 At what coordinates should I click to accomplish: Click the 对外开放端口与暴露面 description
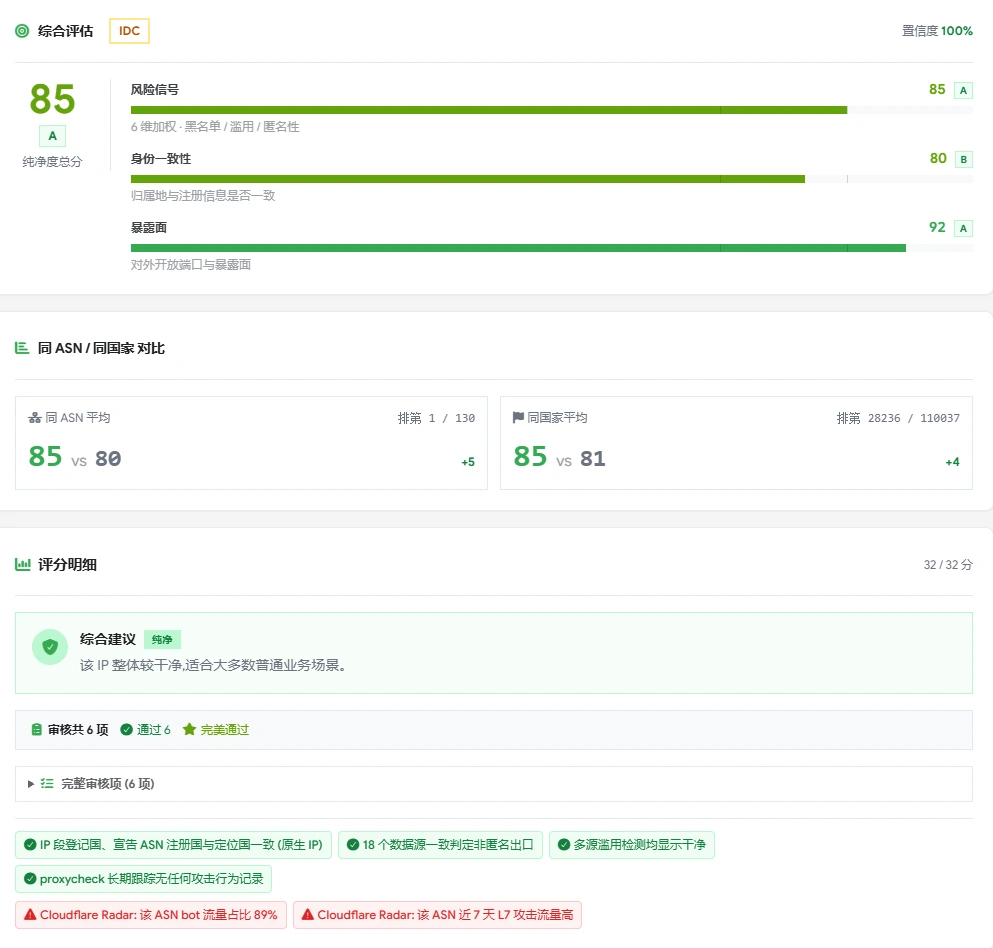pyautogui.click(x=191, y=265)
